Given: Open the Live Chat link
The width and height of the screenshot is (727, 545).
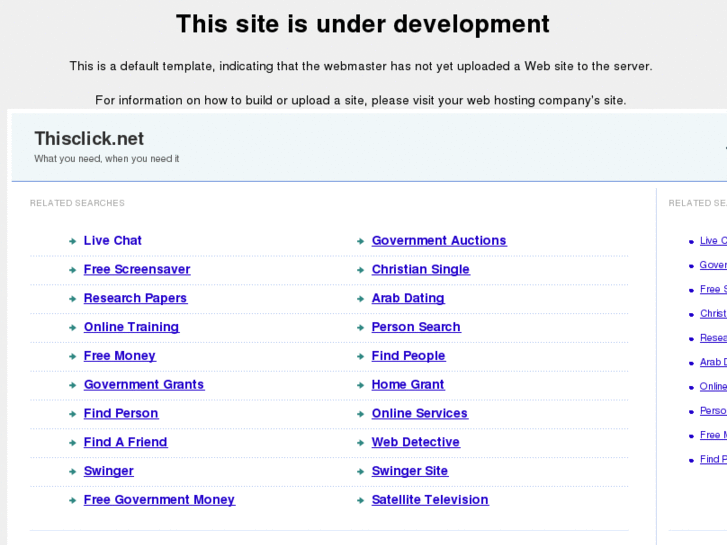Looking at the screenshot, I should [112, 240].
